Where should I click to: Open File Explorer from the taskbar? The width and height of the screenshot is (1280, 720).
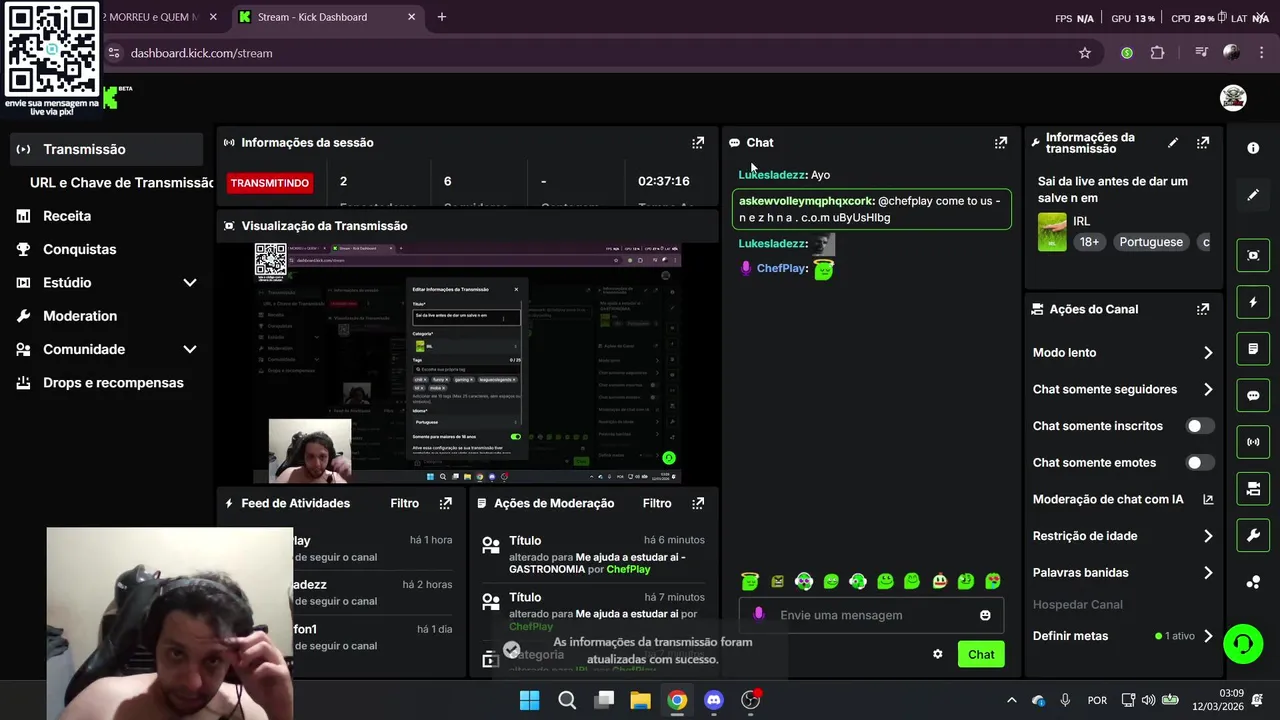click(x=640, y=700)
